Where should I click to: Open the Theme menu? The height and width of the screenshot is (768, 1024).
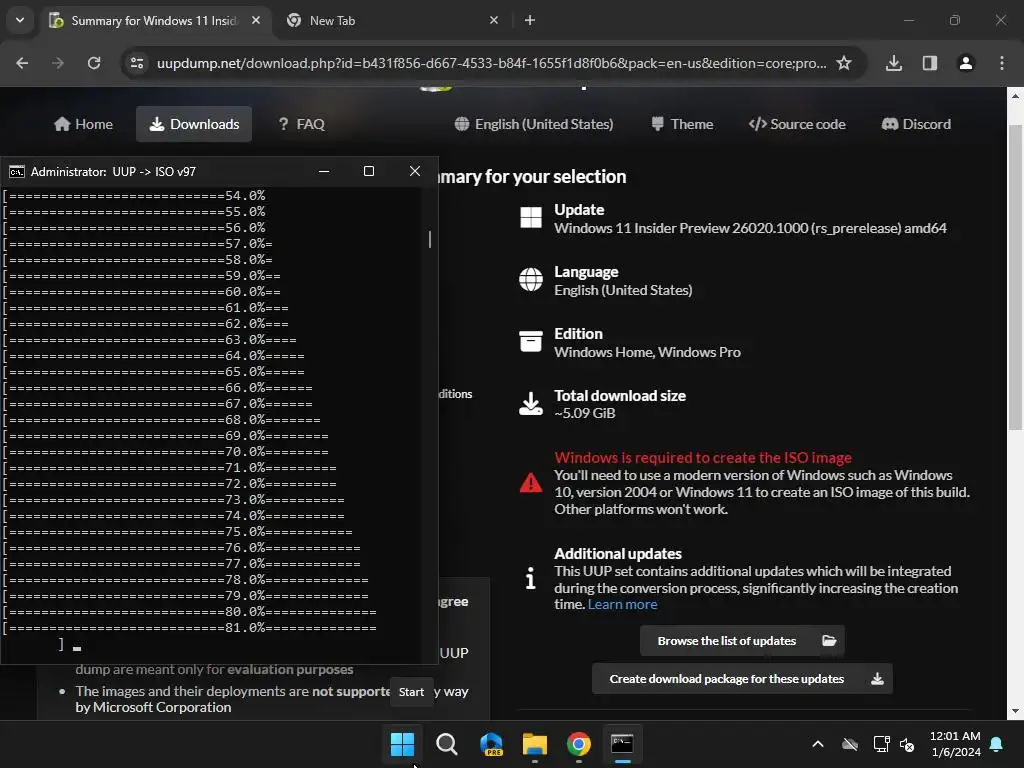(x=682, y=124)
